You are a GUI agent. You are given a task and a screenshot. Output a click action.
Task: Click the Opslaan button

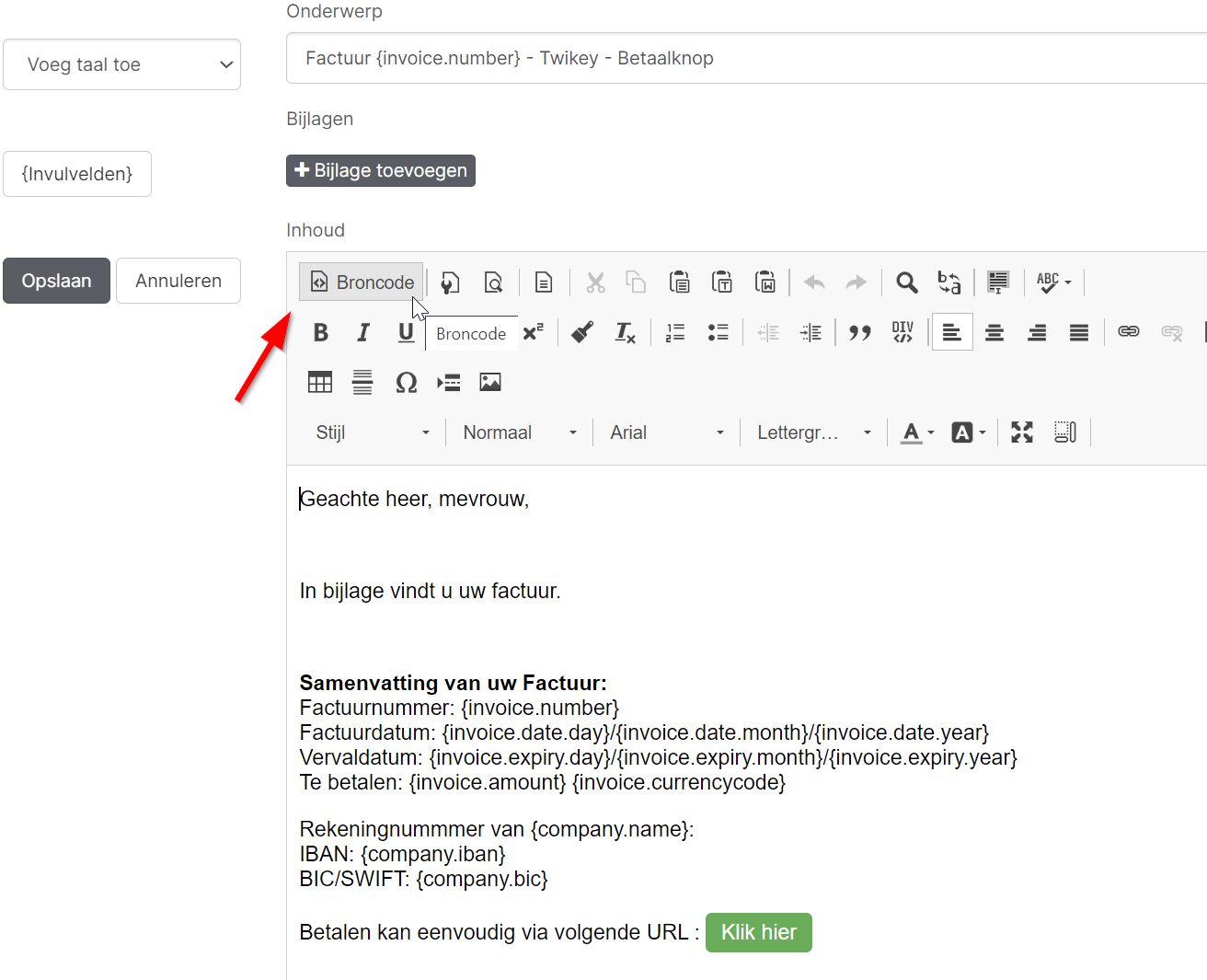click(57, 281)
